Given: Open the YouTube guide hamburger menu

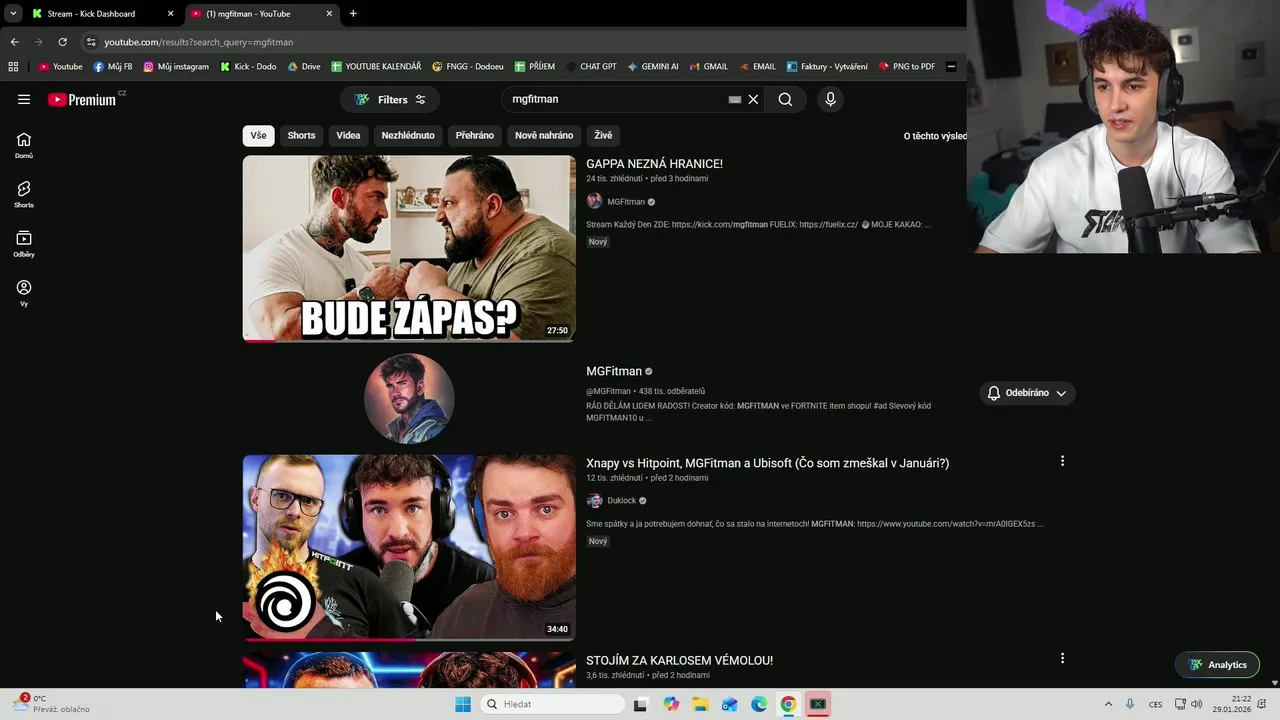Looking at the screenshot, I should 24,99.
